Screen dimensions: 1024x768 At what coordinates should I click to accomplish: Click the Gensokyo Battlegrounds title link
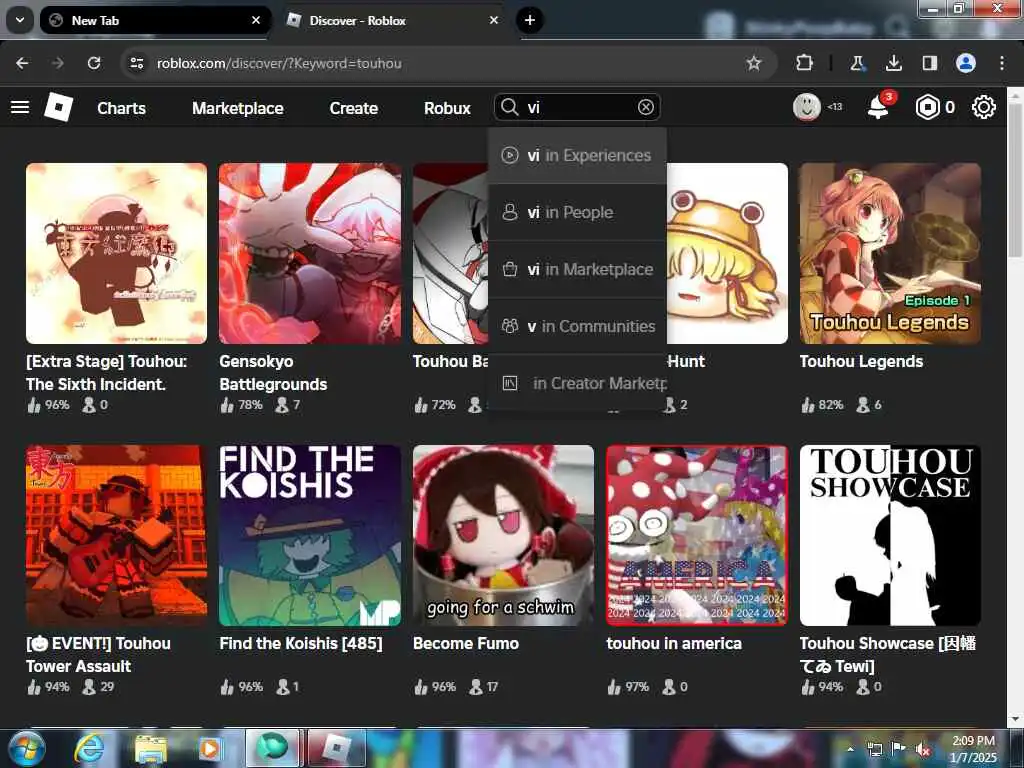(x=273, y=373)
